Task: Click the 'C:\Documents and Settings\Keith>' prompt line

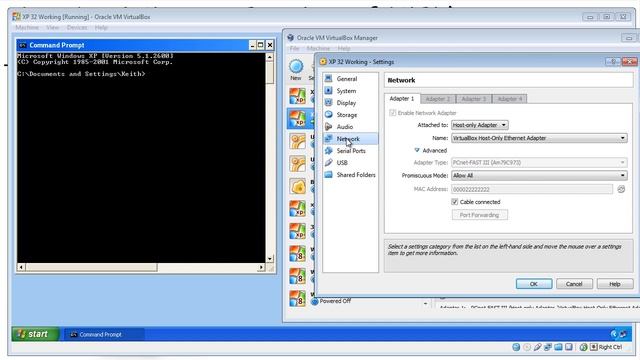Action: point(81,74)
